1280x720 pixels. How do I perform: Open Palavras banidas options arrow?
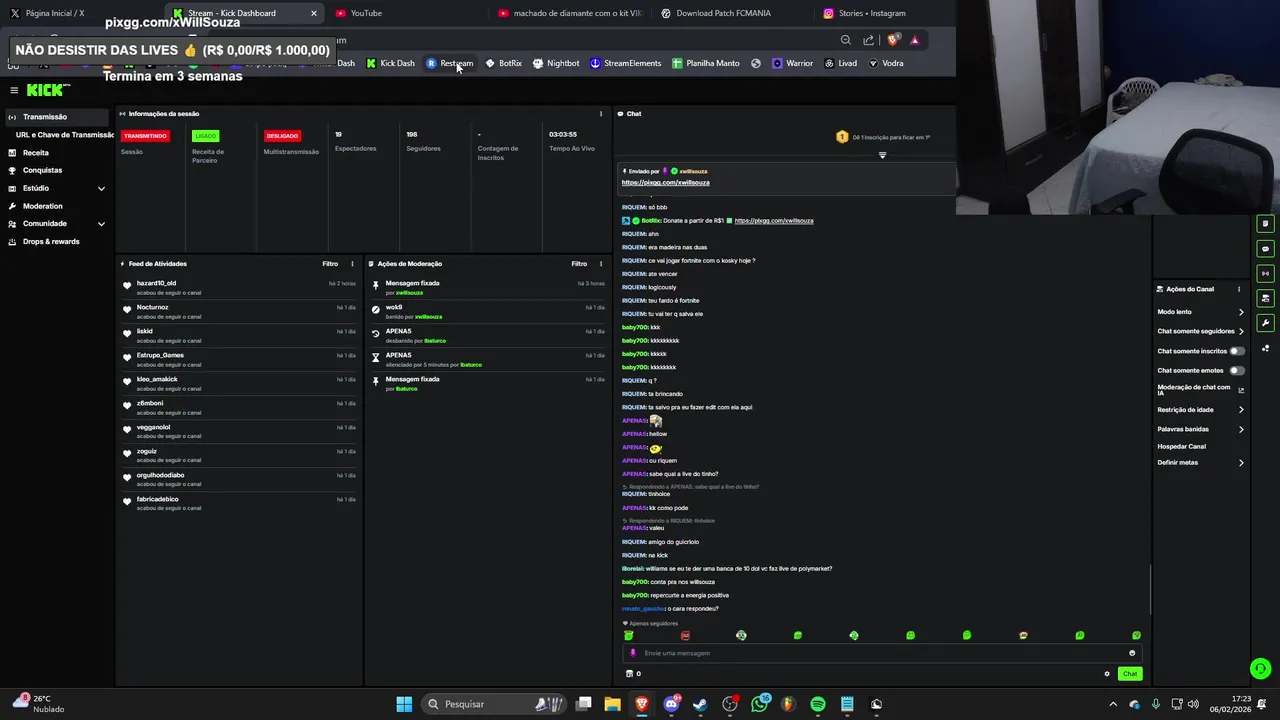1241,429
